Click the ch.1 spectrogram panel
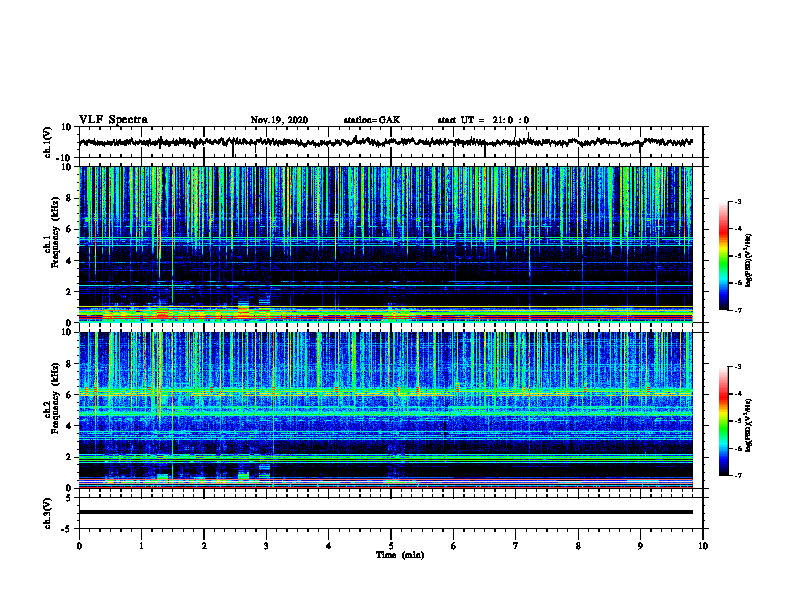Screen dimensions: 792x612 pos(386,244)
